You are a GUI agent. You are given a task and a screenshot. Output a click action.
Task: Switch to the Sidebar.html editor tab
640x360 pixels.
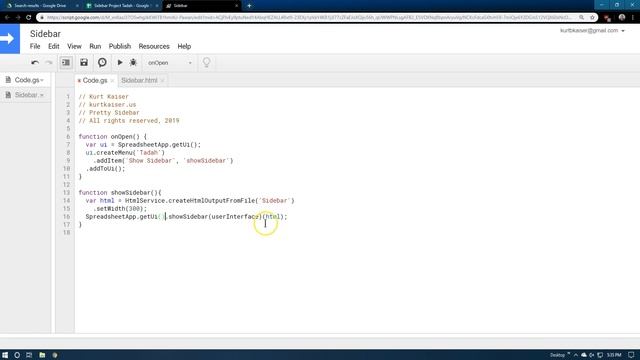(139, 80)
